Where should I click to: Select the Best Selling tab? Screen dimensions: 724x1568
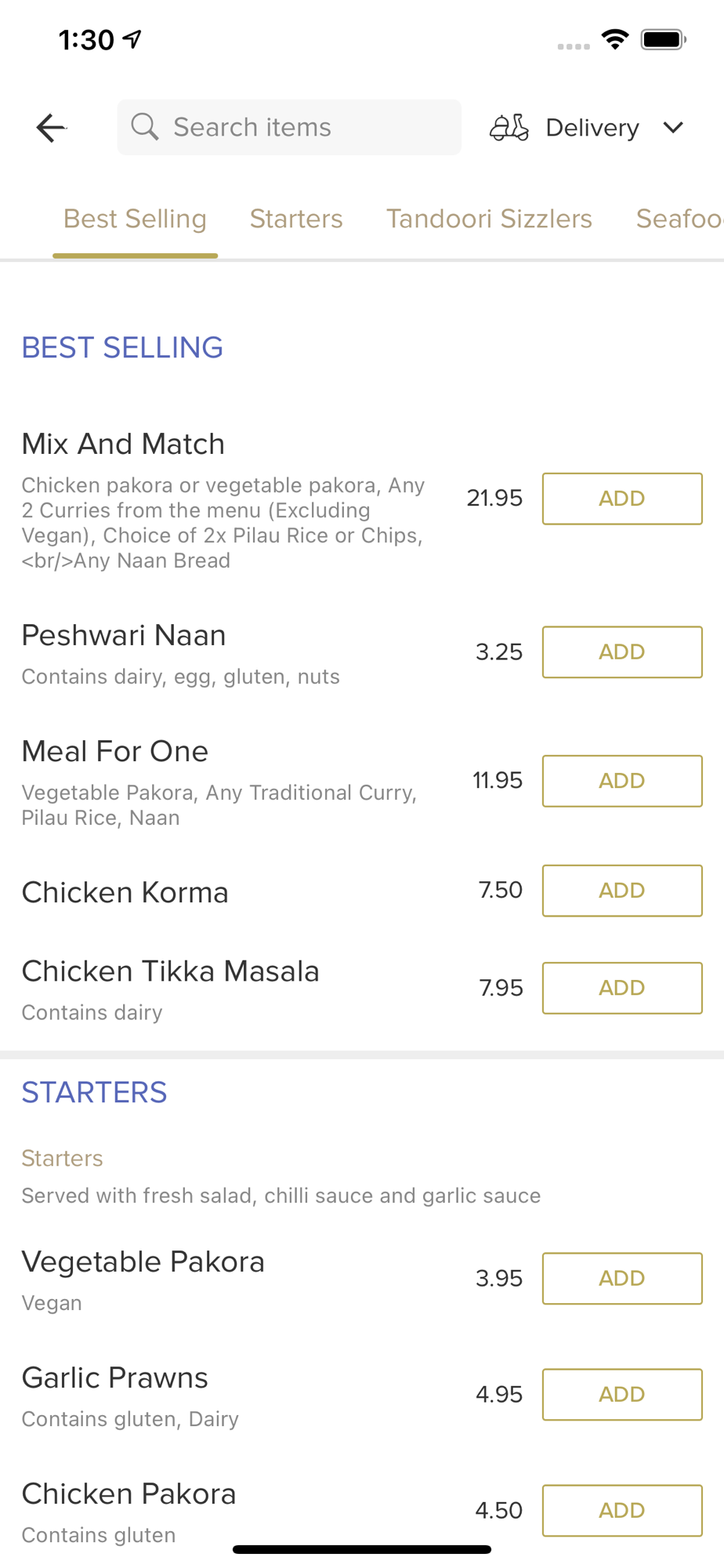[135, 219]
